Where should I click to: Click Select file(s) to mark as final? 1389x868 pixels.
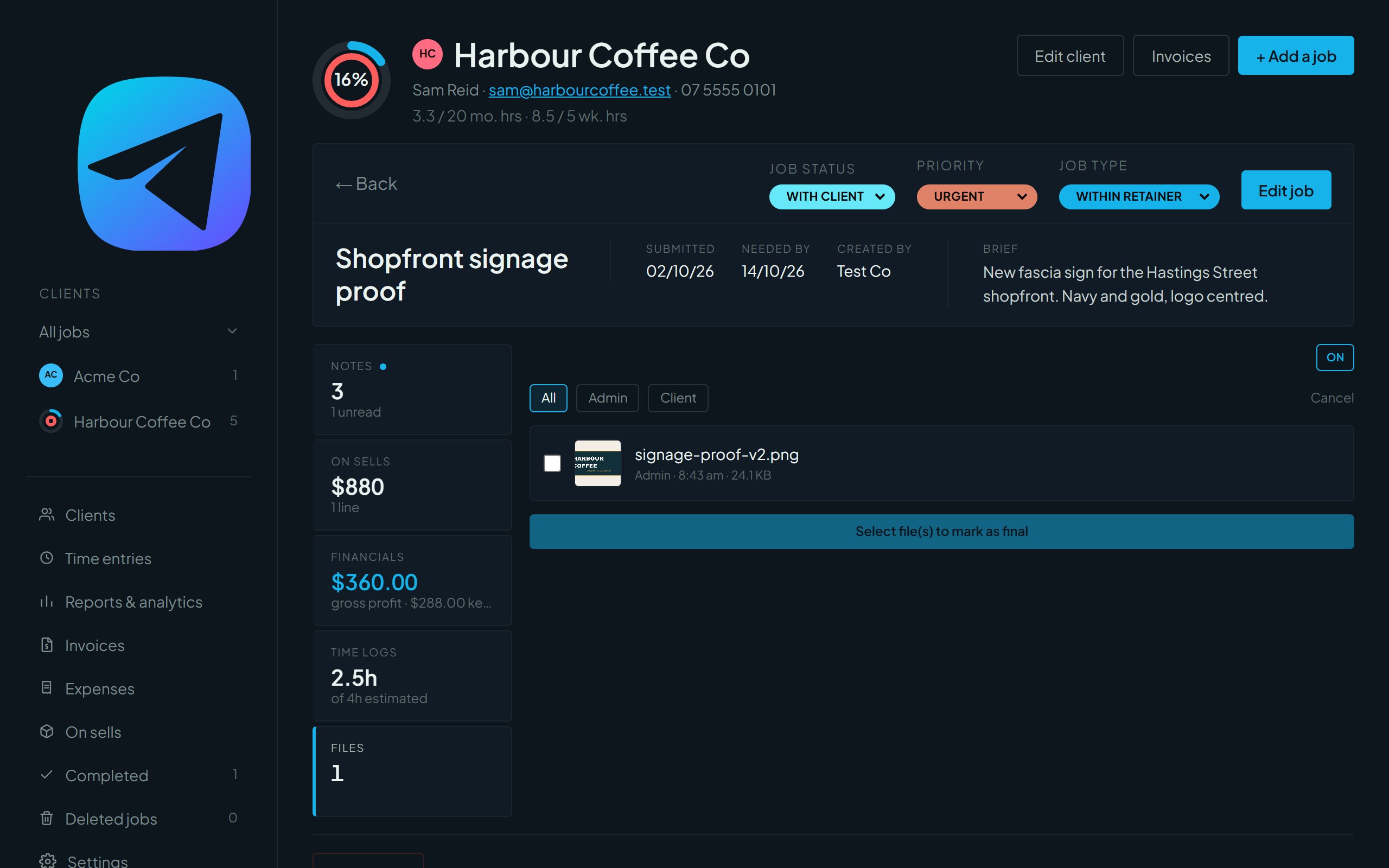pyautogui.click(x=941, y=532)
